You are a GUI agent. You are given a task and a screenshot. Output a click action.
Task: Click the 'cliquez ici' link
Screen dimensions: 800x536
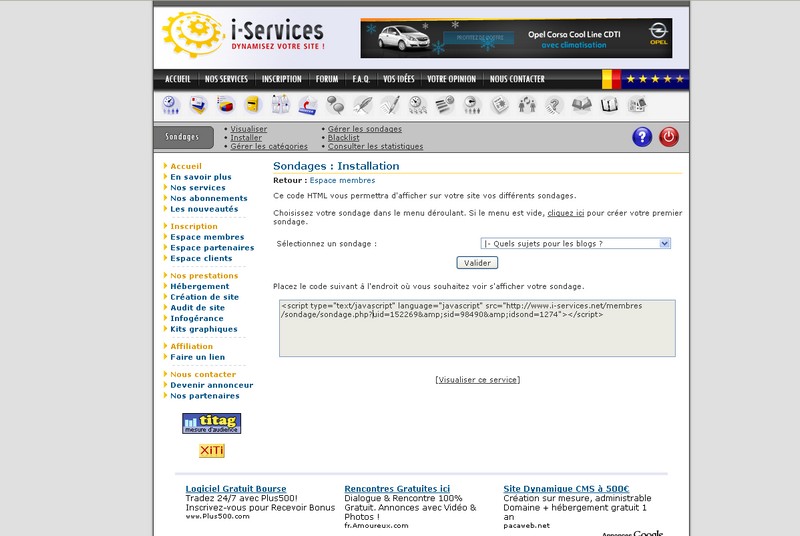pyautogui.click(x=566, y=213)
